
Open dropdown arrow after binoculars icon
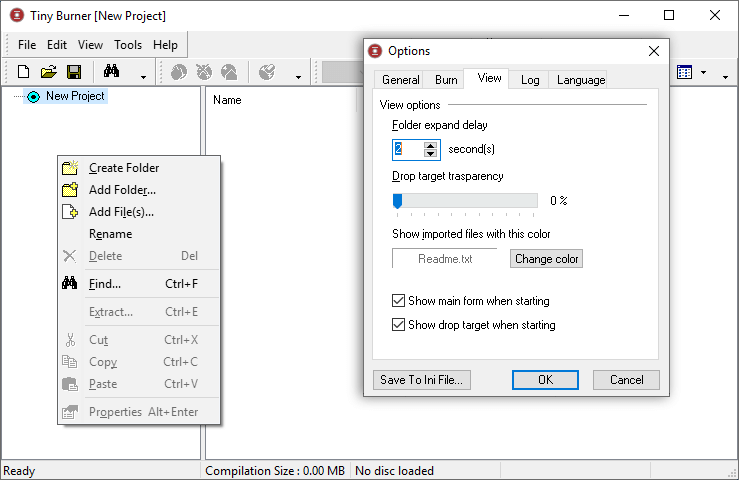(143, 75)
